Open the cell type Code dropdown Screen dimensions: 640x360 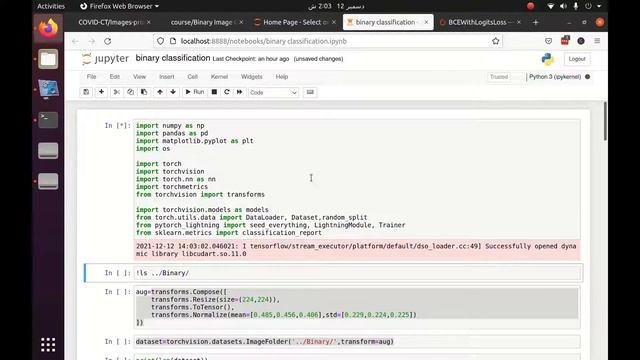(x=273, y=93)
